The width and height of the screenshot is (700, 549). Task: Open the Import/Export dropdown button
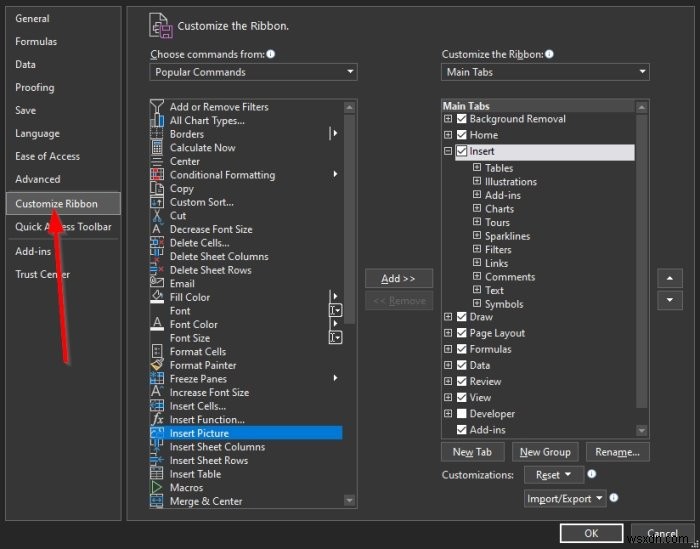tap(565, 499)
